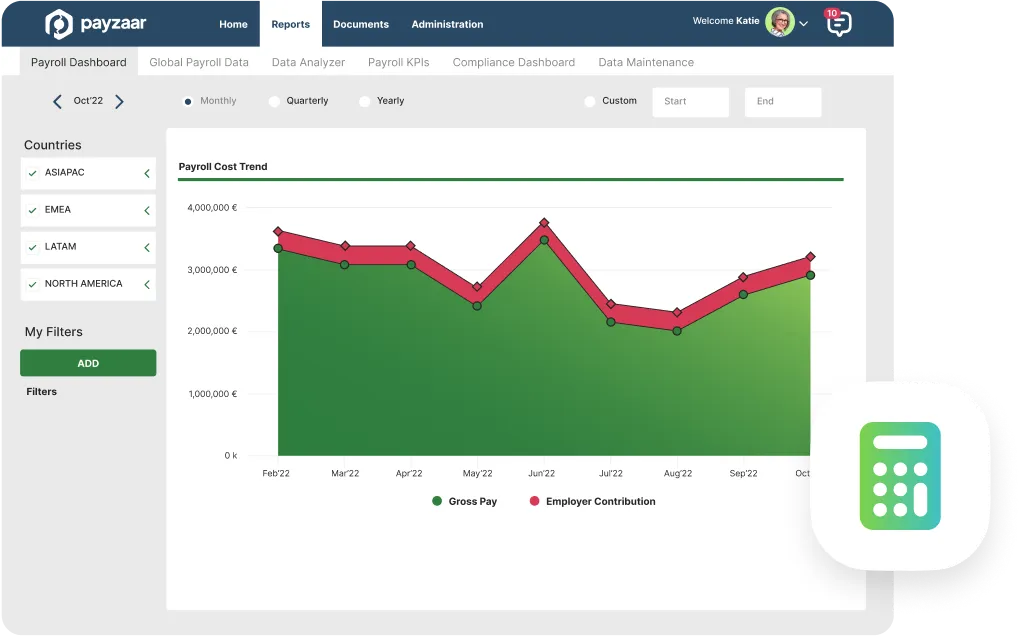
Task: Open the chat messages icon
Action: click(x=838, y=24)
